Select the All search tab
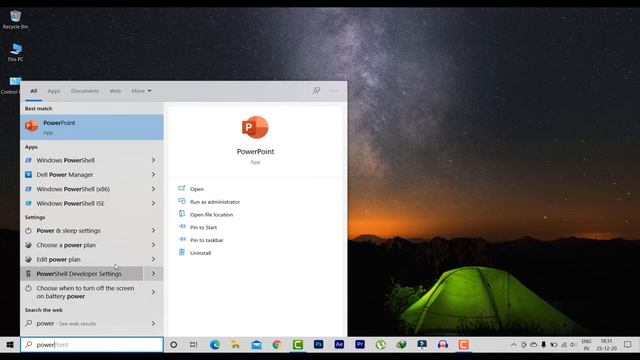 pyautogui.click(x=33, y=91)
